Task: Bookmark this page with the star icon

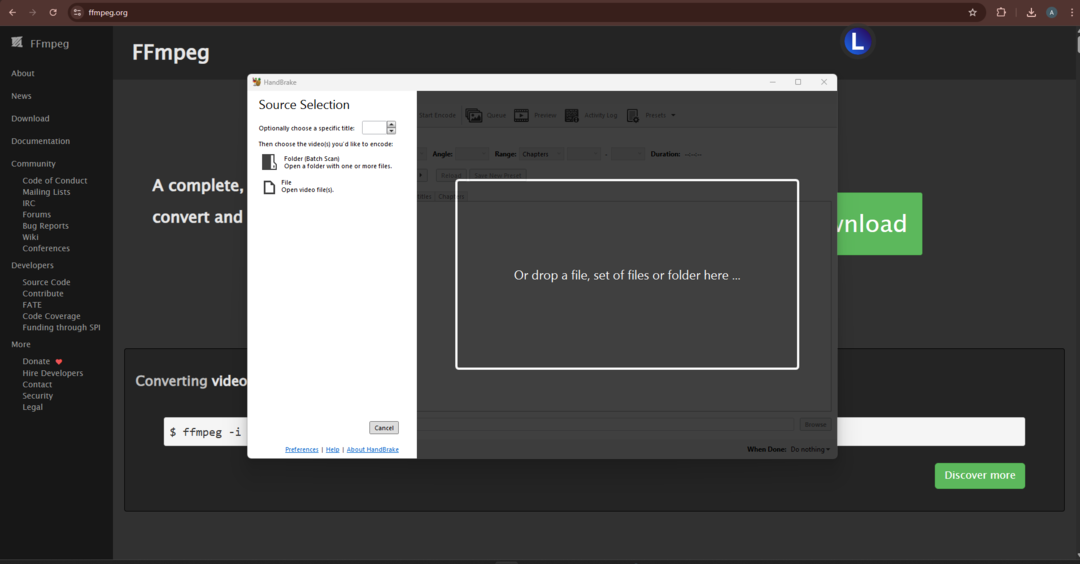Action: [x=973, y=12]
